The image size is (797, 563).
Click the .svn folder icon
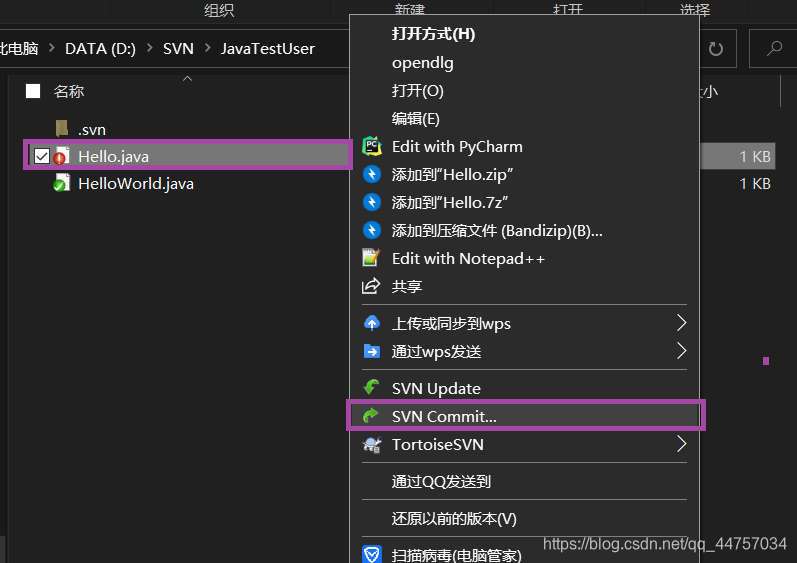[x=62, y=129]
